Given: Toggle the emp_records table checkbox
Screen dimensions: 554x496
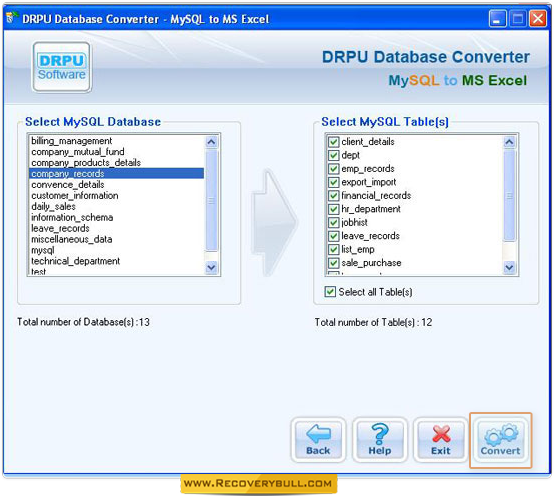Looking at the screenshot, I should [333, 169].
